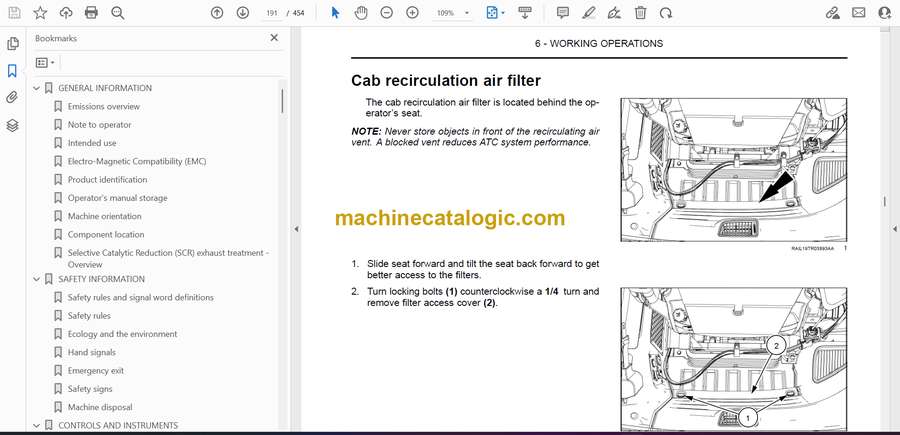Open Safety rules and signal word definitions

pos(141,297)
